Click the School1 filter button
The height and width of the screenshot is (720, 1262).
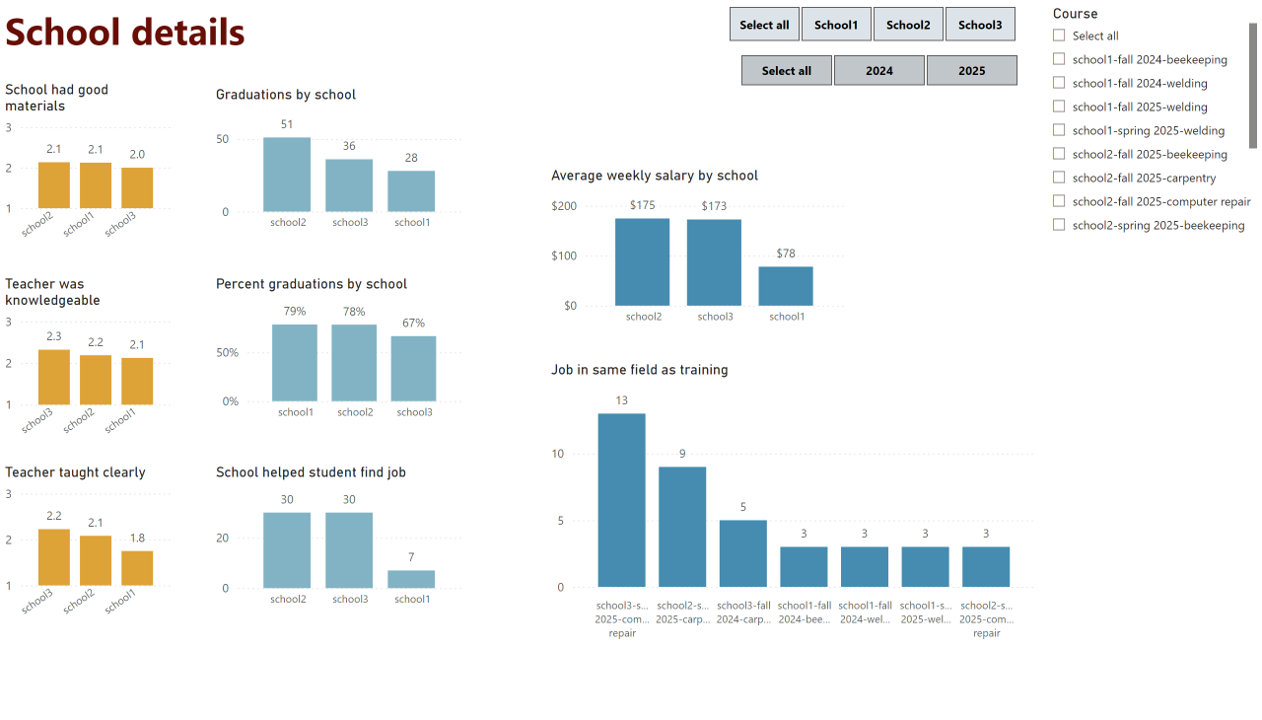point(836,24)
